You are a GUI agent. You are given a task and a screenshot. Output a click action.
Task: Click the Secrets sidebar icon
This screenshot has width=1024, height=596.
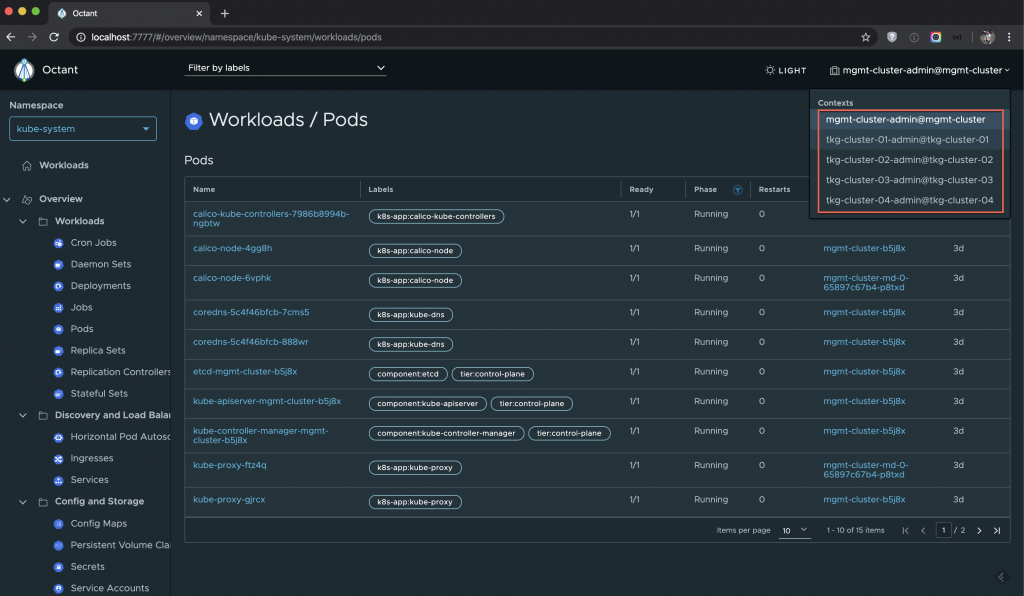(x=59, y=567)
